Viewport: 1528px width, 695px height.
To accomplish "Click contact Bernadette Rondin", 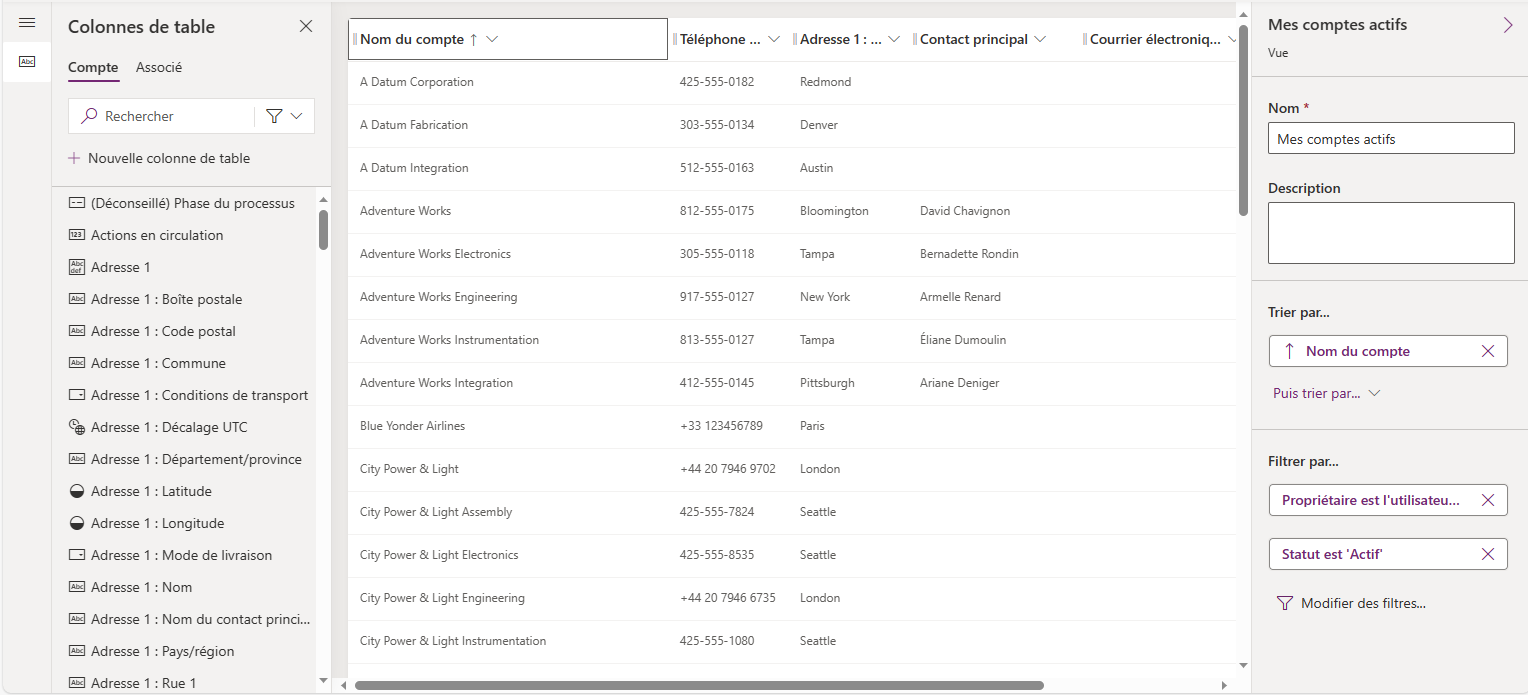I will click(969, 254).
